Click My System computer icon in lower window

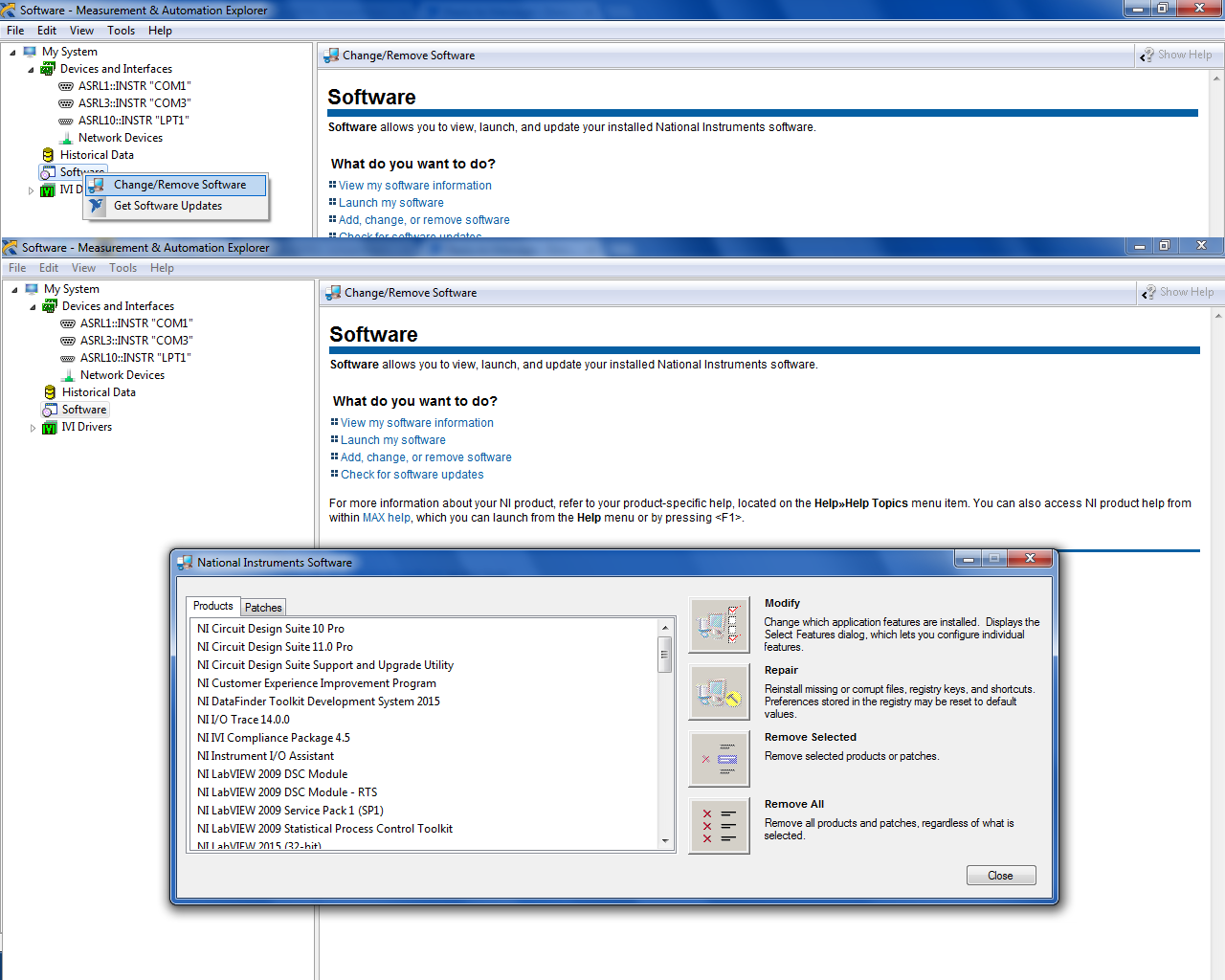pyautogui.click(x=32, y=289)
